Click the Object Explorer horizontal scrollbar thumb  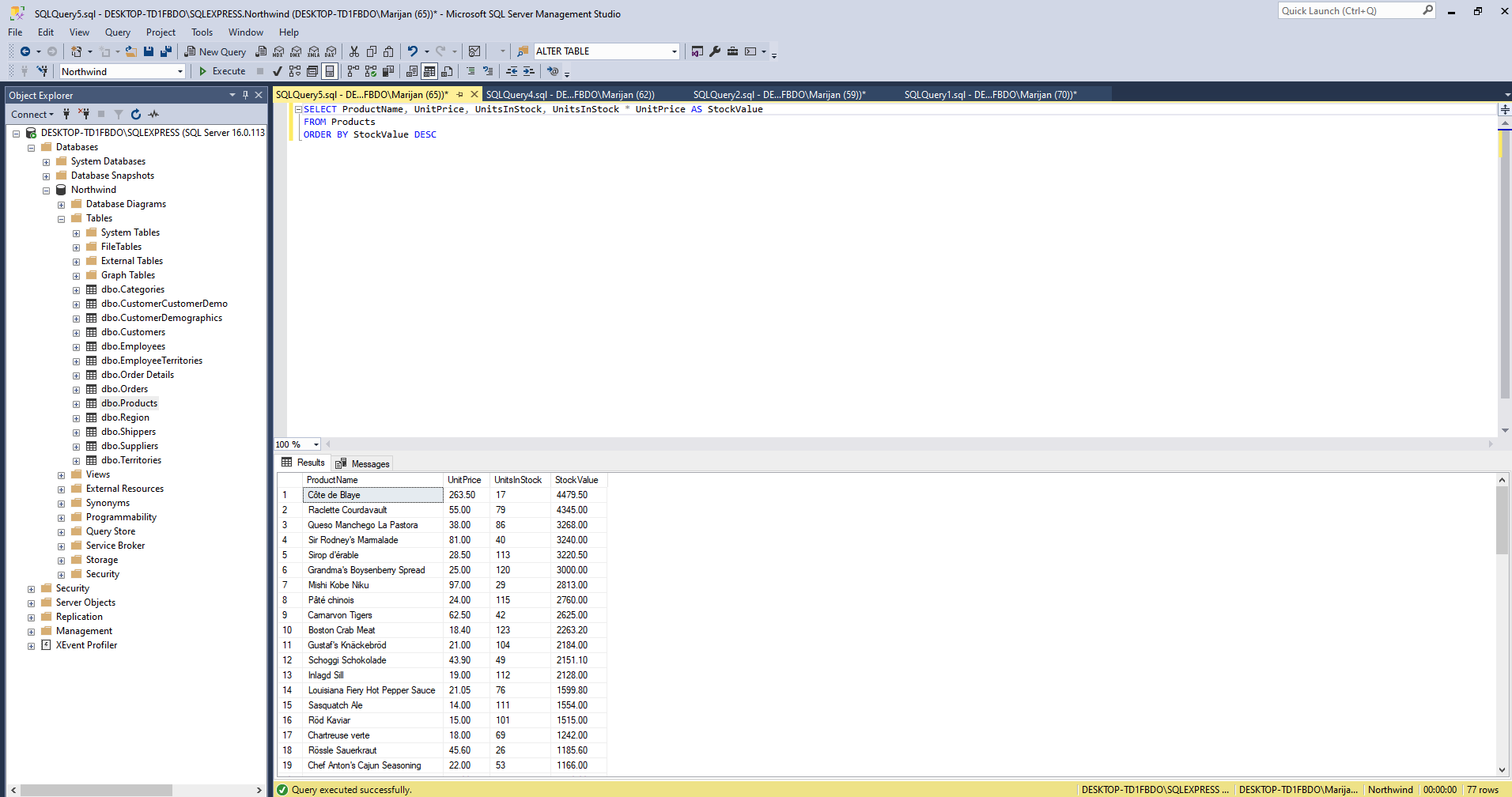point(96,790)
